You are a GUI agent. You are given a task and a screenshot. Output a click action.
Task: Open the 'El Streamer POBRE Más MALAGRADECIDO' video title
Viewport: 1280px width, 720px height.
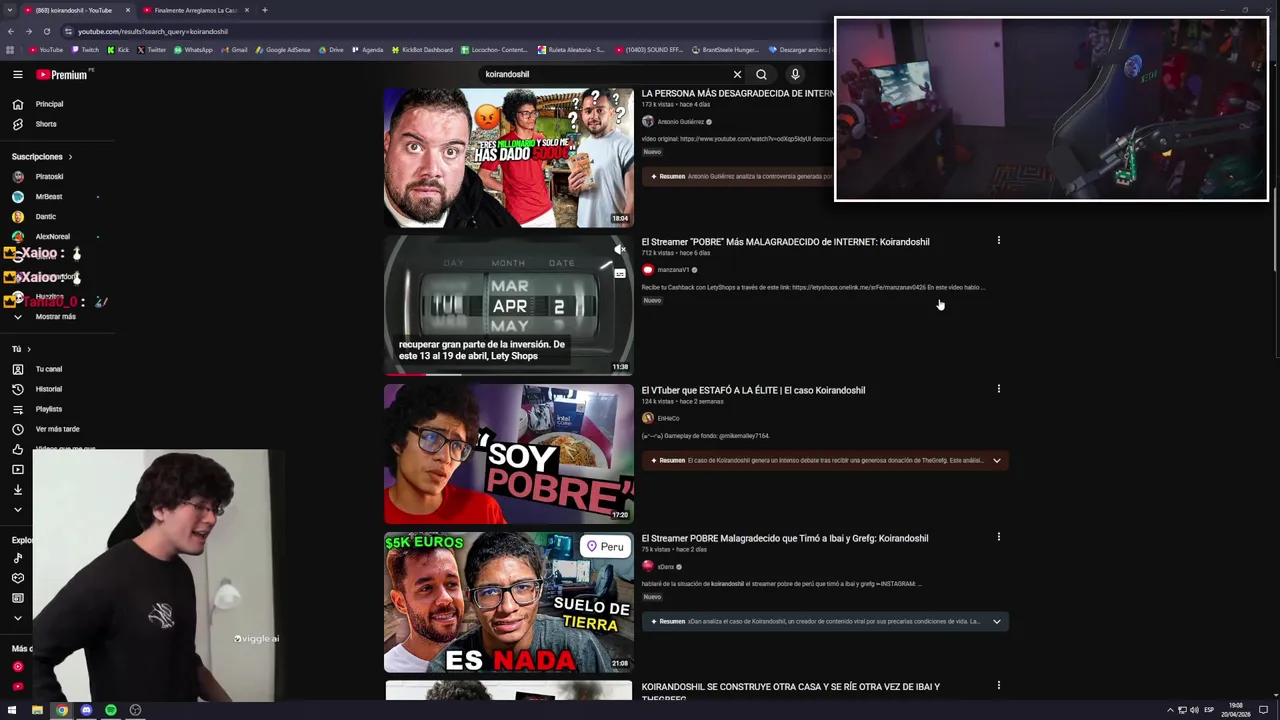(785, 242)
